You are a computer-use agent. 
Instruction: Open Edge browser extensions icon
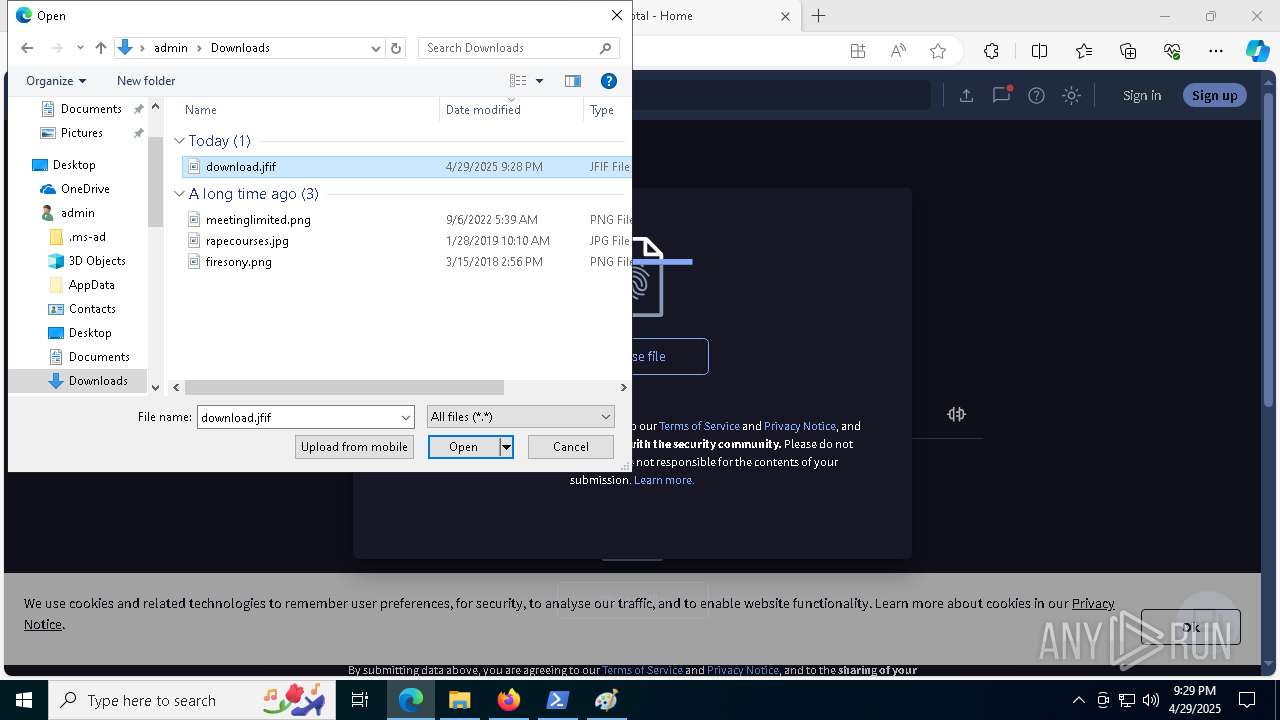point(991,51)
